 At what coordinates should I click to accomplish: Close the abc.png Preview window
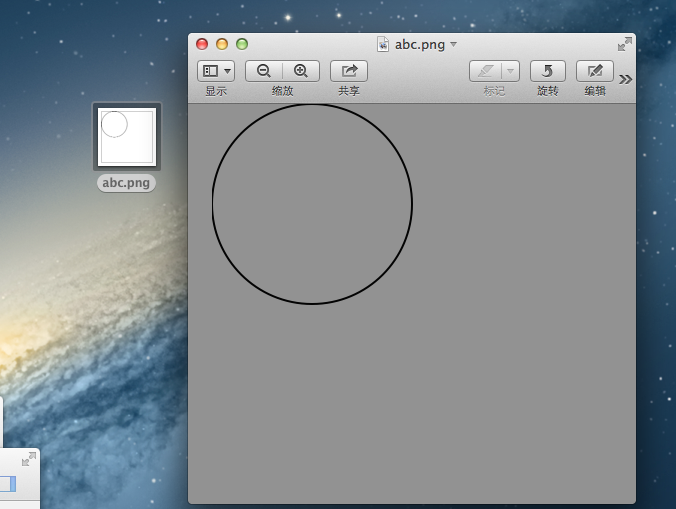202,44
